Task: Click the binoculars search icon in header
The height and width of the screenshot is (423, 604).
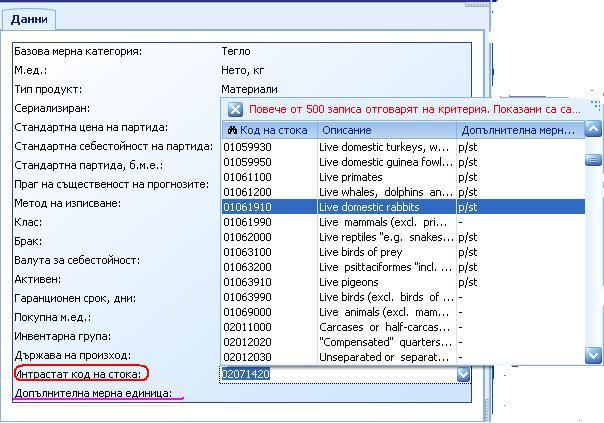Action: pyautogui.click(x=232, y=130)
